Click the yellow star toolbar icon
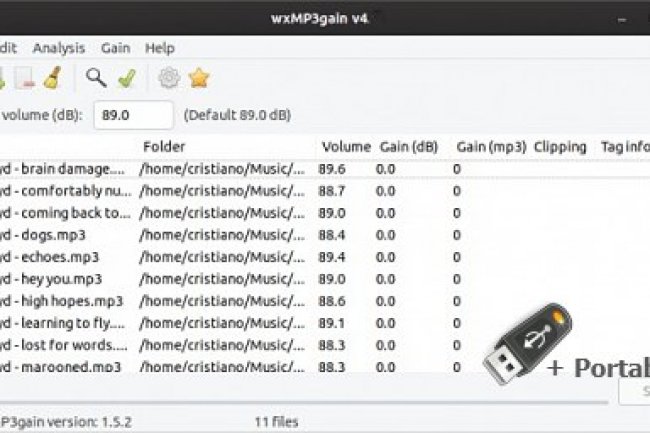 click(x=199, y=78)
